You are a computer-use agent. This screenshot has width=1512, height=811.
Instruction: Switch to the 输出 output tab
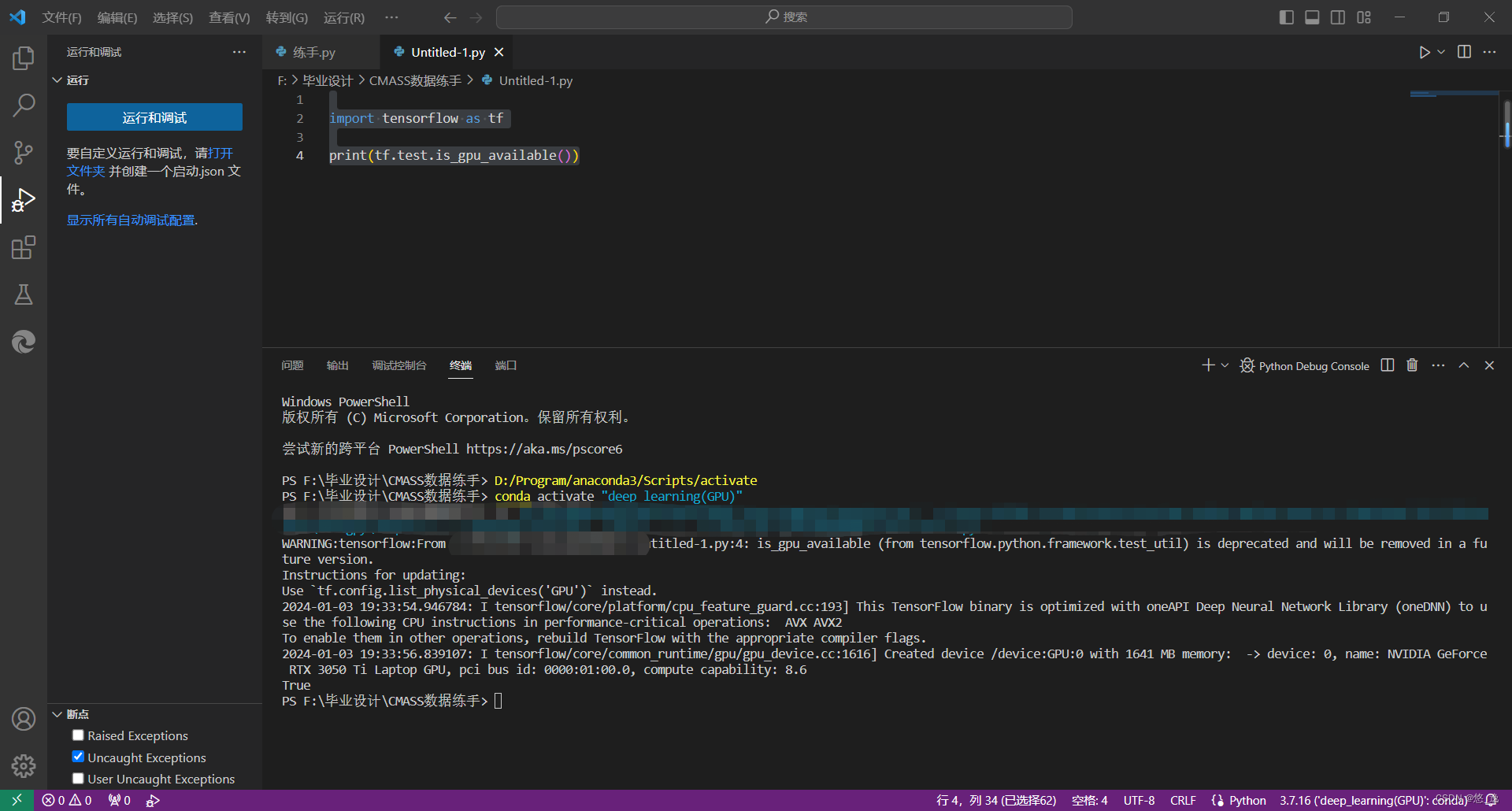(x=337, y=365)
